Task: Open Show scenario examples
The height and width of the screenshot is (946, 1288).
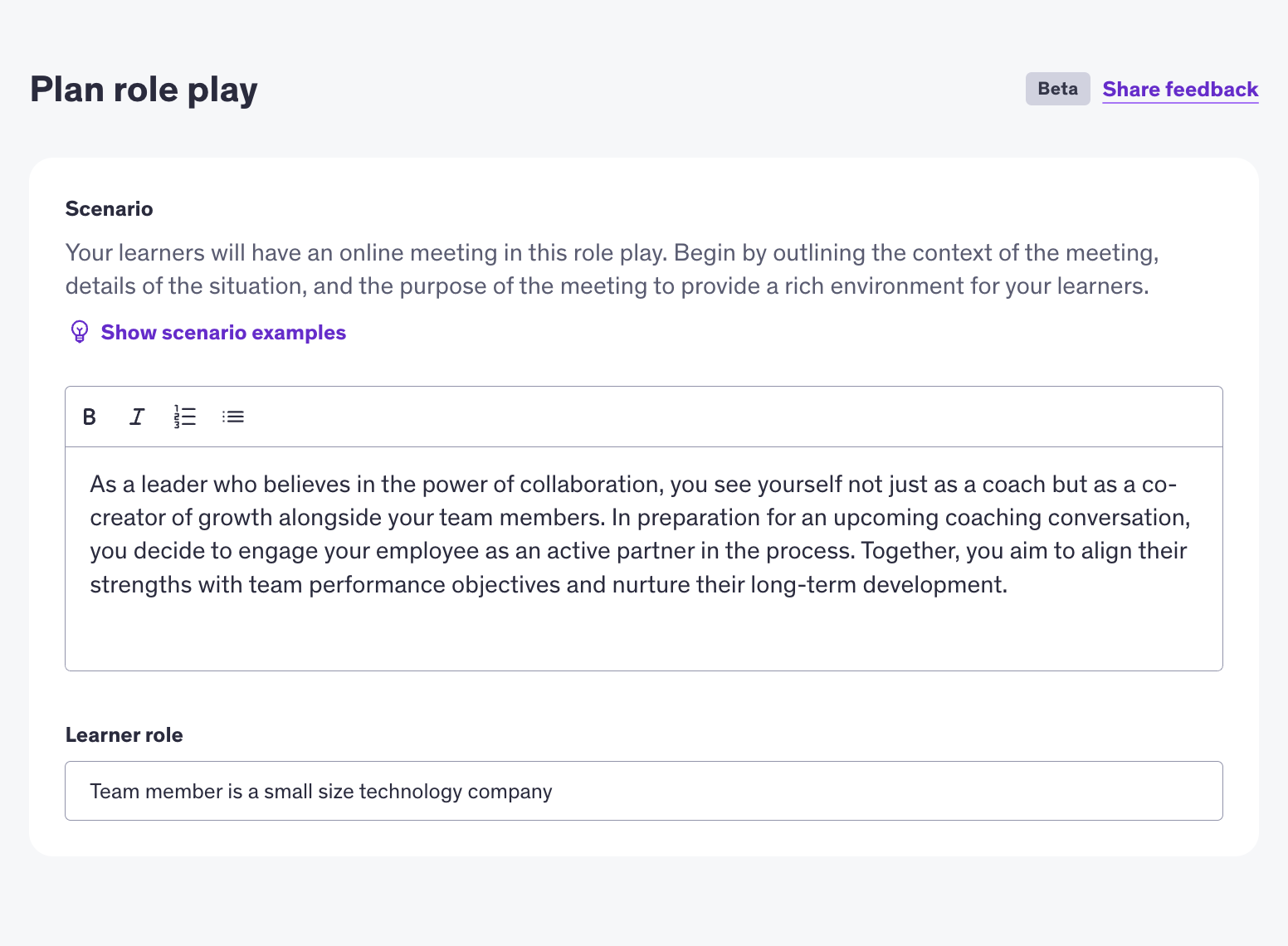Action: coord(223,333)
